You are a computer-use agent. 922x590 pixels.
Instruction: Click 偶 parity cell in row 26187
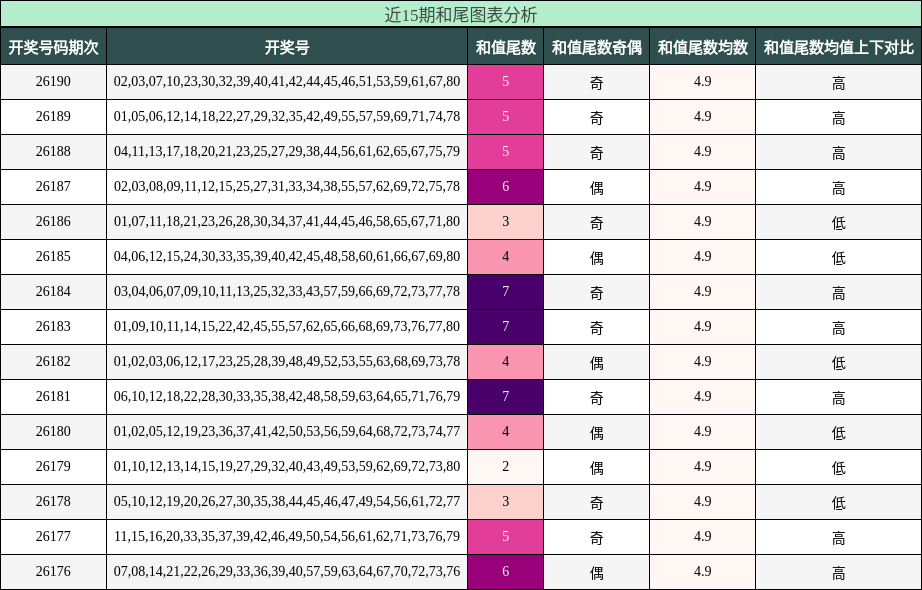(596, 186)
